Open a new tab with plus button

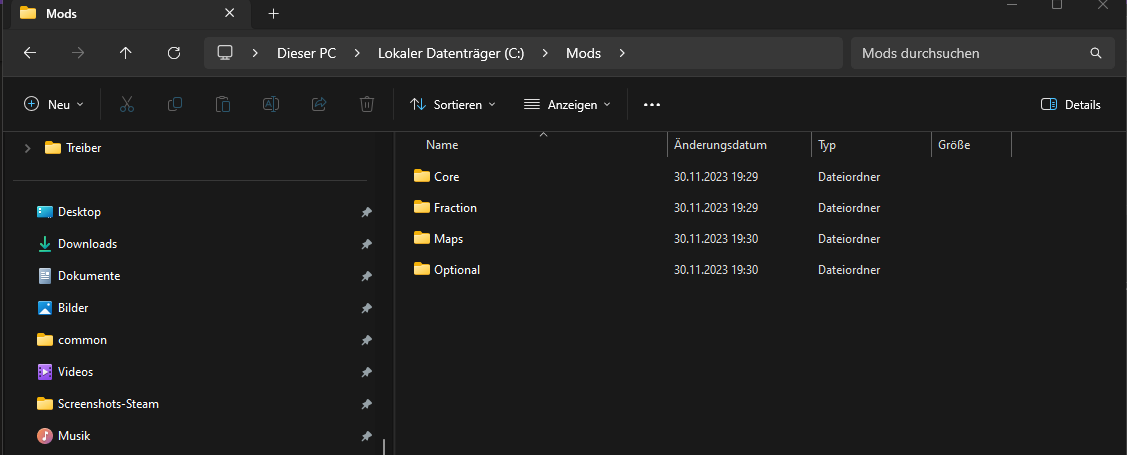click(x=273, y=14)
